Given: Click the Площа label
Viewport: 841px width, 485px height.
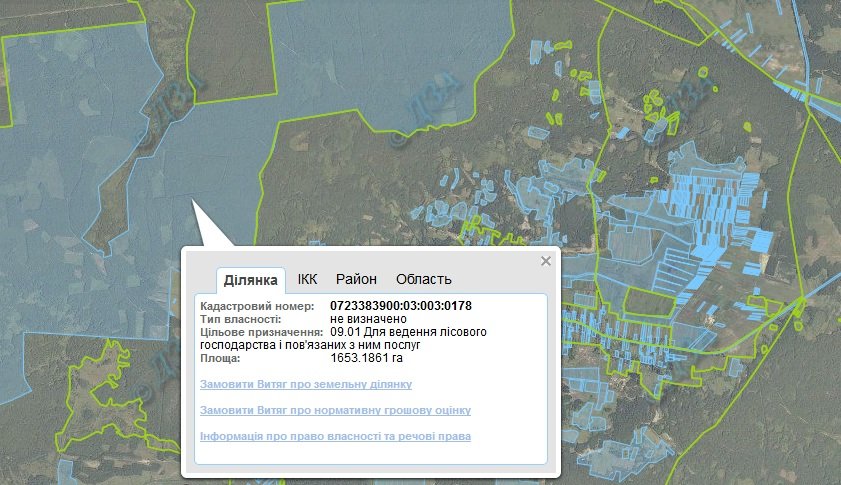Looking at the screenshot, I should [x=221, y=357].
